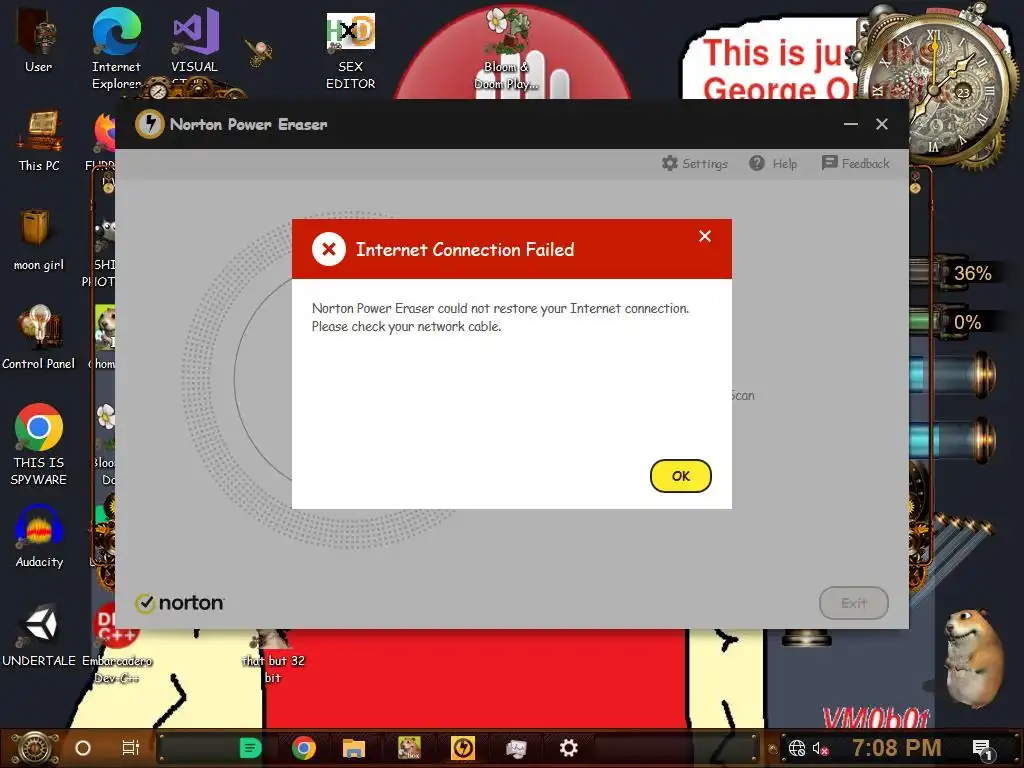
Task: Open Feedback in Norton Power Eraser
Action: [856, 163]
